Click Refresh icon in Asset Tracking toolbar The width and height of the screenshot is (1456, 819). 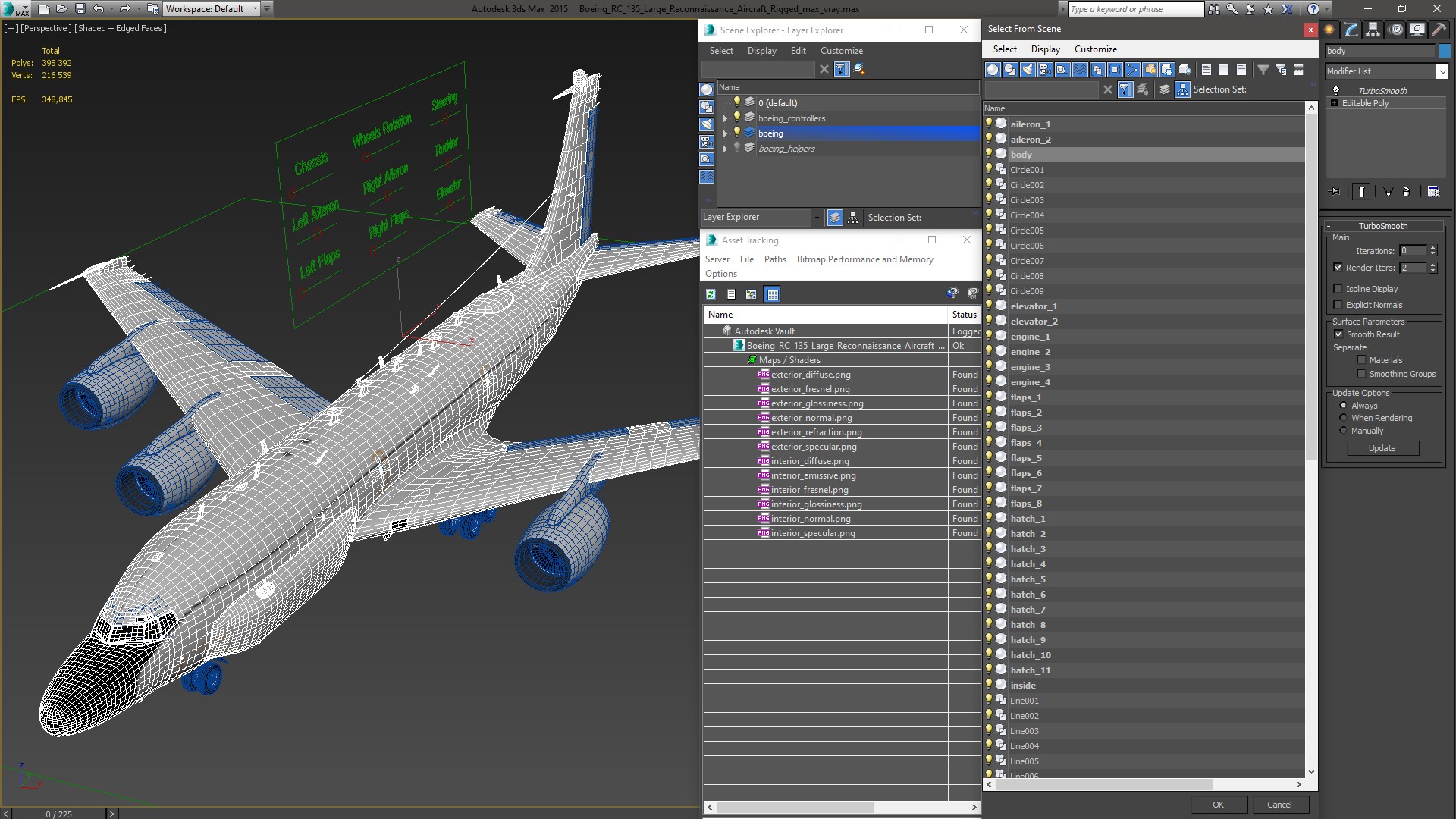pos(711,294)
